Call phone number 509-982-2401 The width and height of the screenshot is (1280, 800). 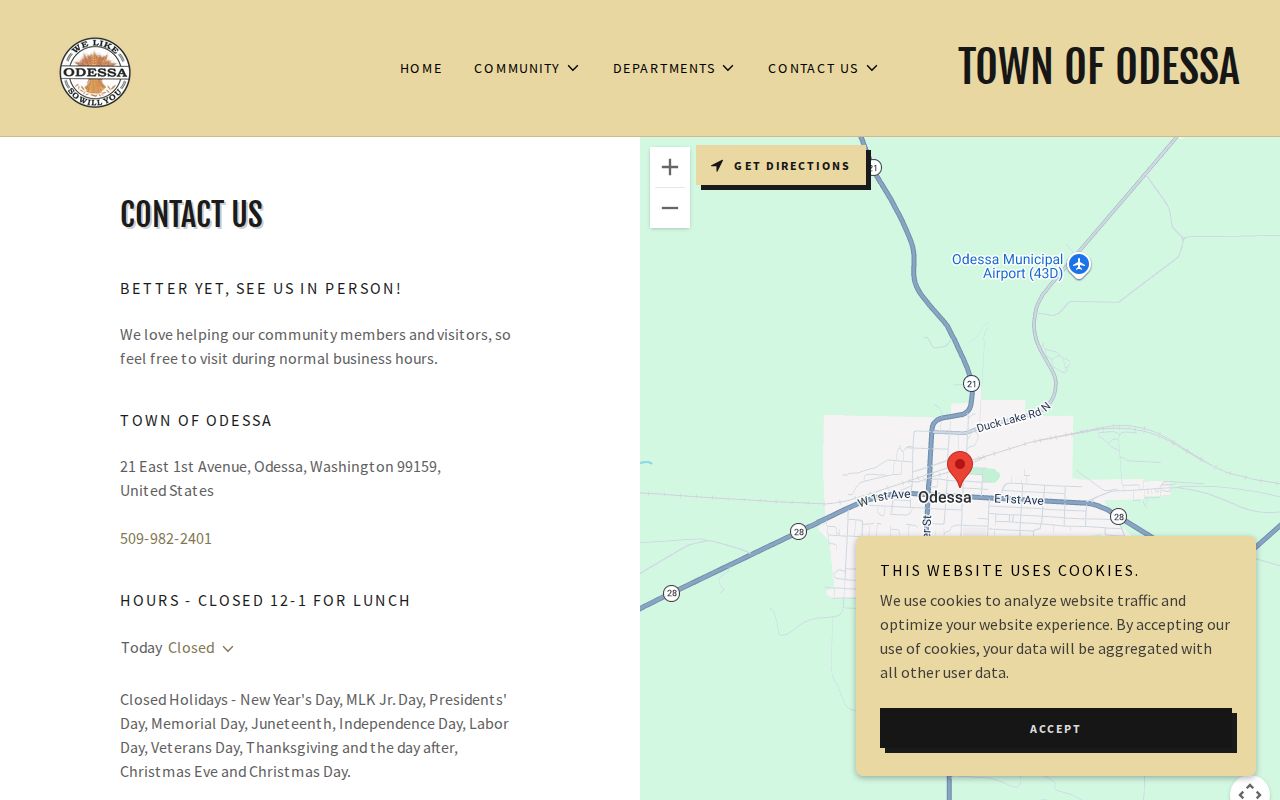[x=166, y=538]
